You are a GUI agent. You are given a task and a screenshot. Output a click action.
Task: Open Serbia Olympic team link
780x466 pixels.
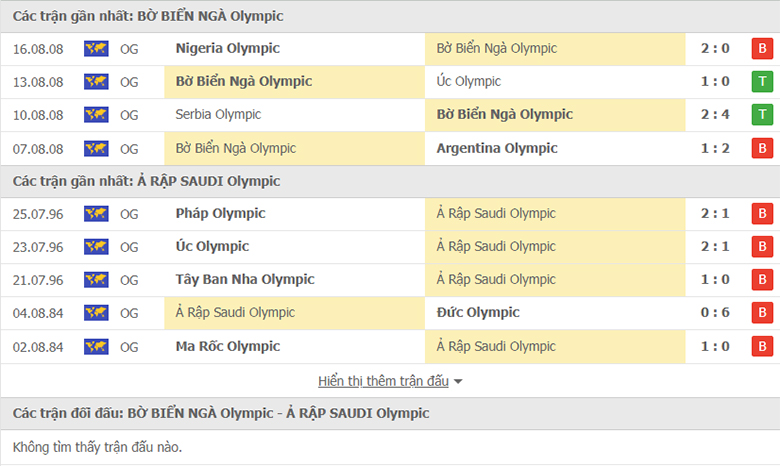218,114
